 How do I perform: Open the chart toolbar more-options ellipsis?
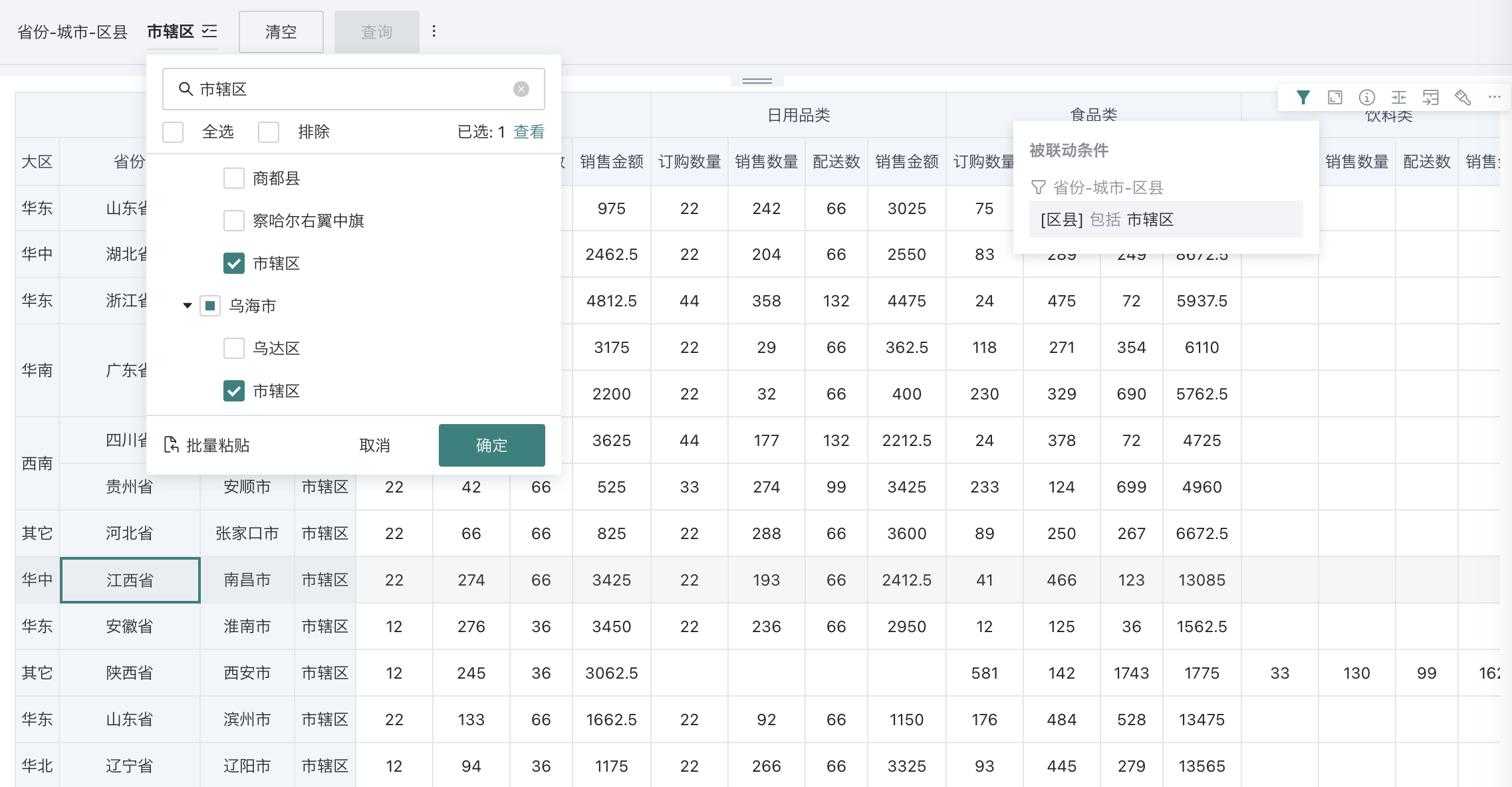(1494, 97)
